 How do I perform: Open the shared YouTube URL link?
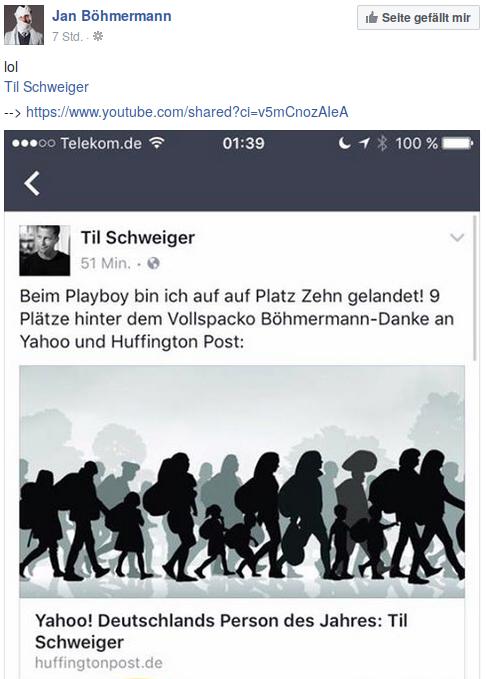[x=187, y=112]
